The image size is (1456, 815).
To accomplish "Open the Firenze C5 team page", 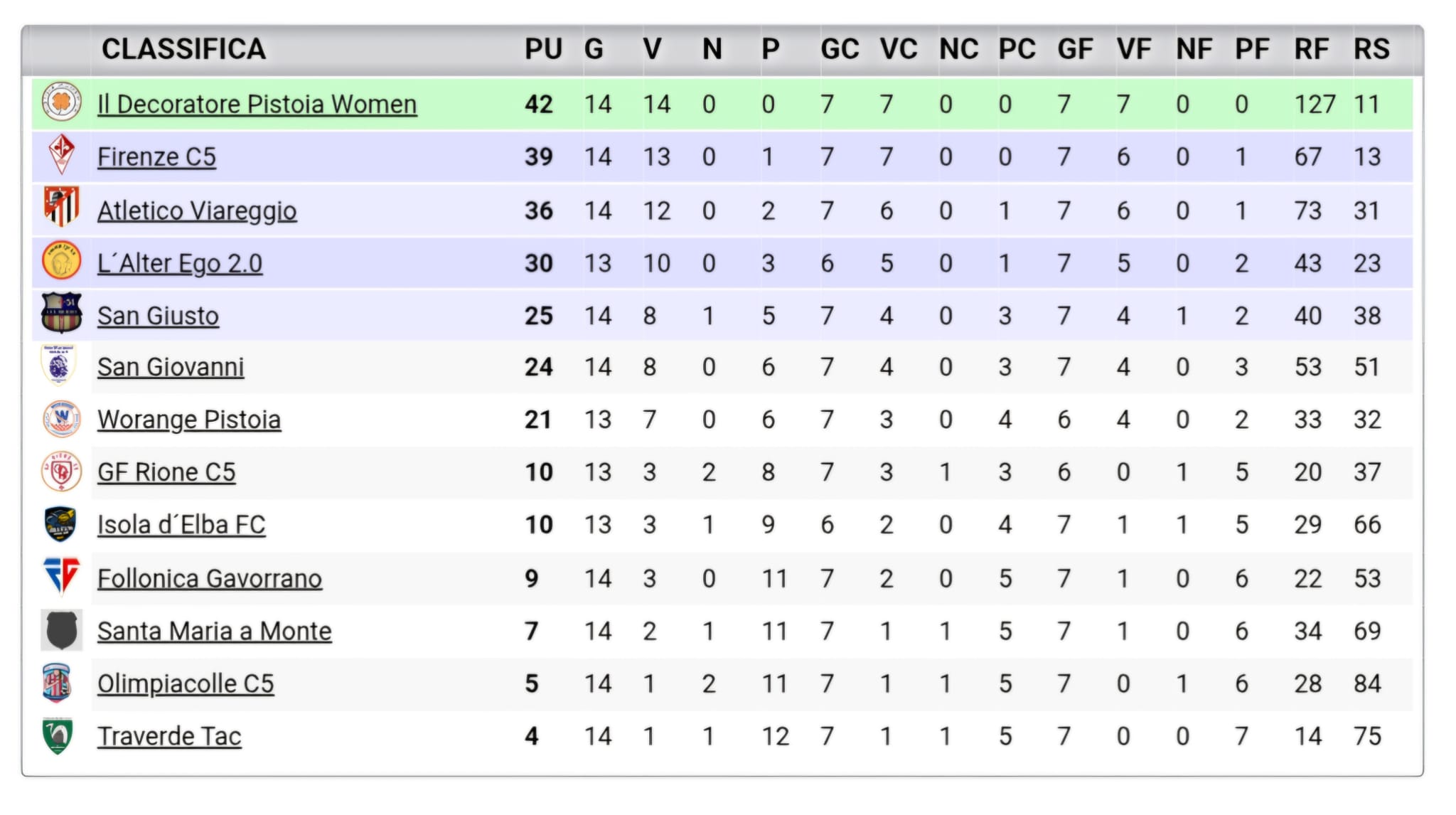I will tap(156, 157).
